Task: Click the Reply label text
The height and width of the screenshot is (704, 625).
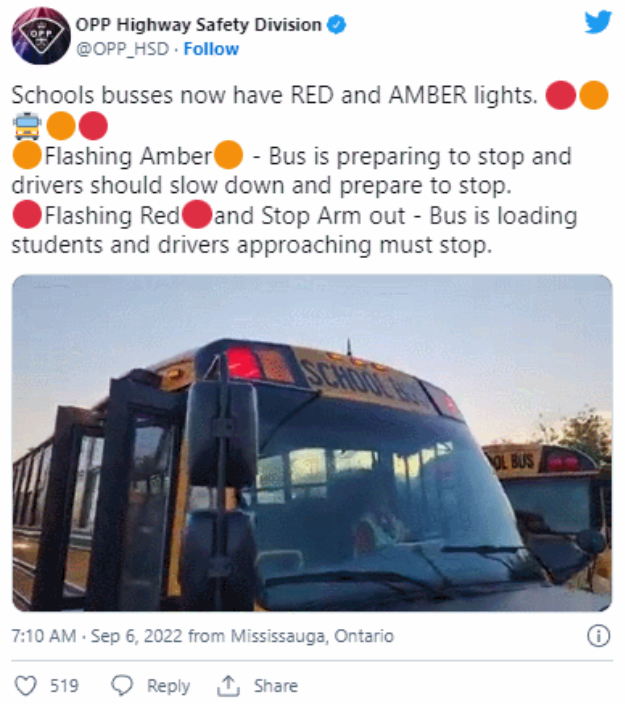Action: point(168,686)
